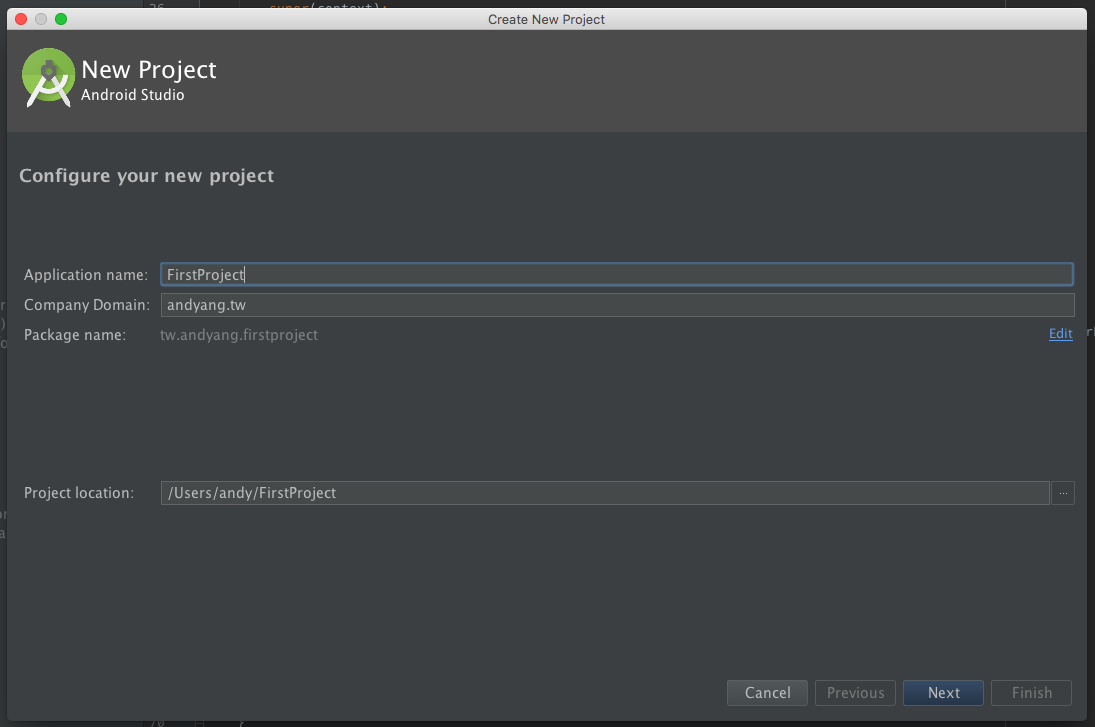Click the 'Configure your new project' heading
This screenshot has height=727, width=1095.
click(x=147, y=176)
